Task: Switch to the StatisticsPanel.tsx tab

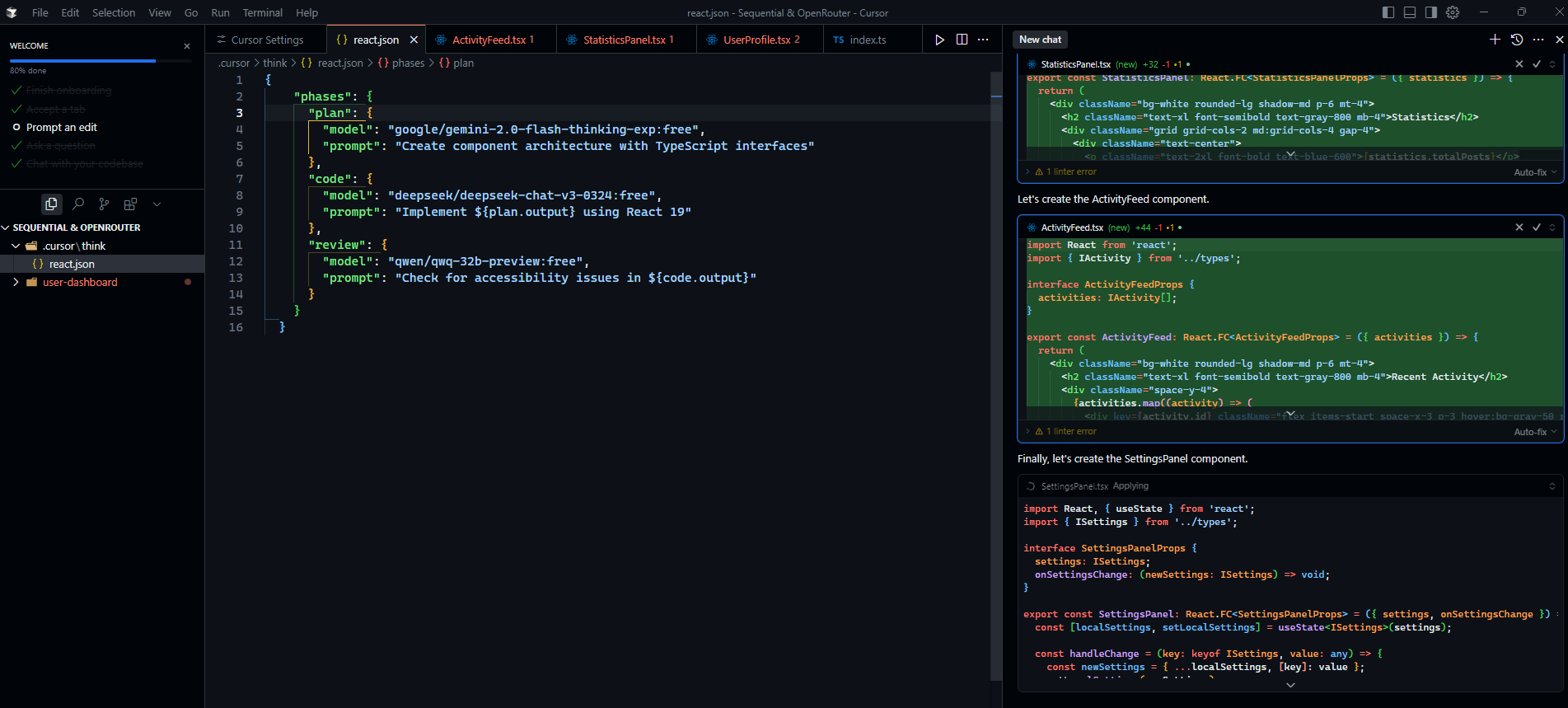Action: (x=626, y=40)
